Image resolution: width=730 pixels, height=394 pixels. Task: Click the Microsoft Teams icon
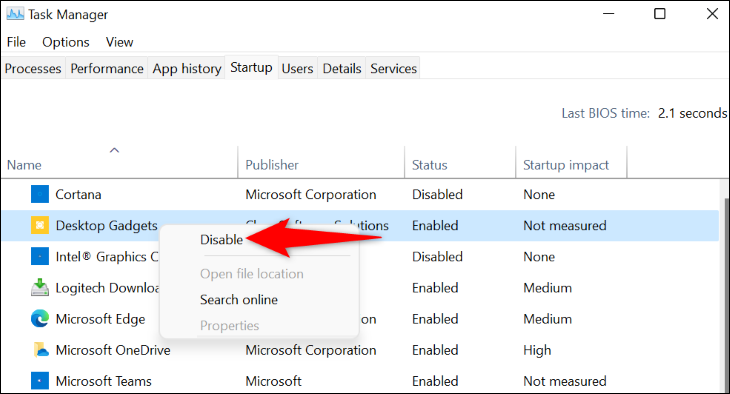(40, 381)
